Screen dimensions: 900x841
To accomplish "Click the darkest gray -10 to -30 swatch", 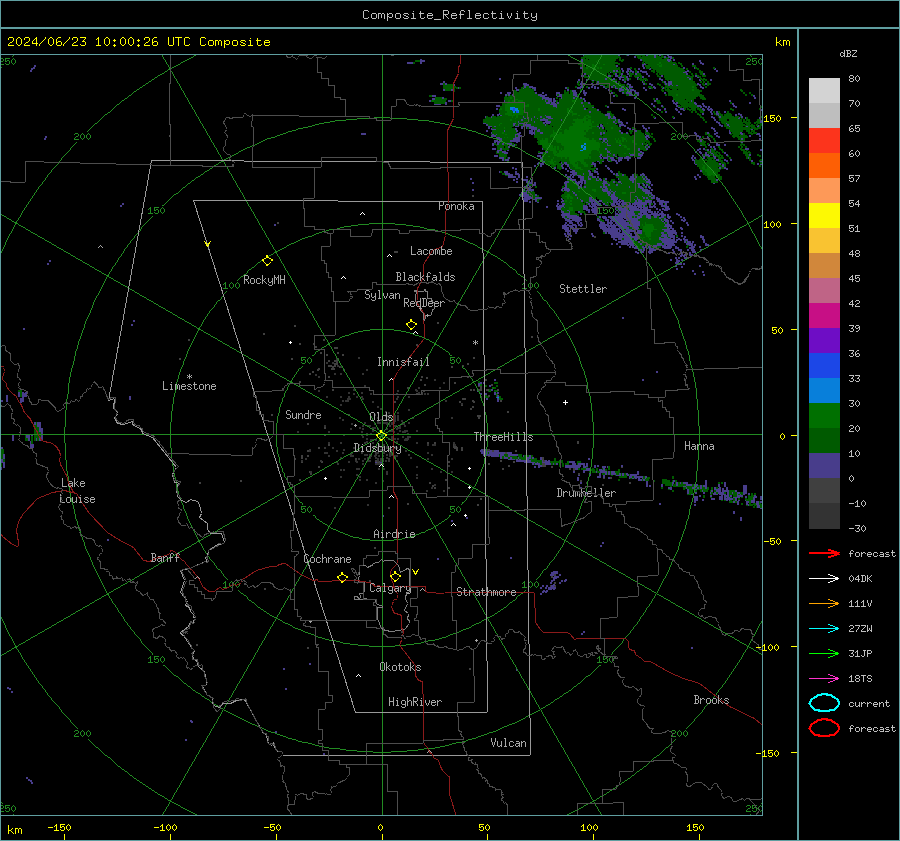I will coord(824,516).
